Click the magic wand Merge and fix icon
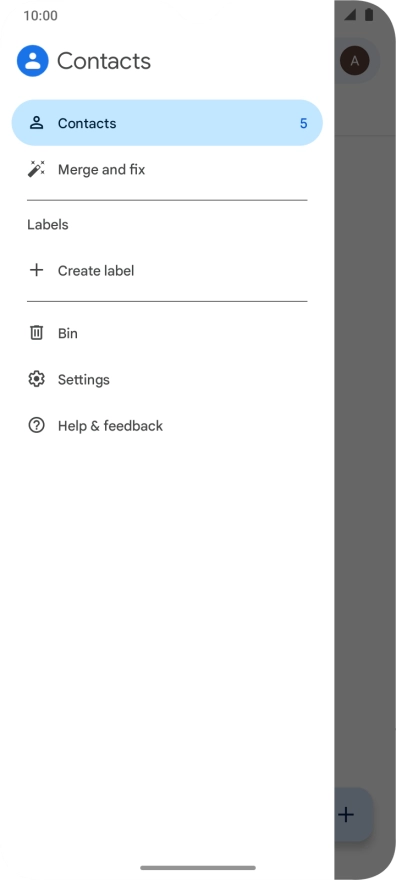Image resolution: width=396 pixels, height=880 pixels. (36, 169)
